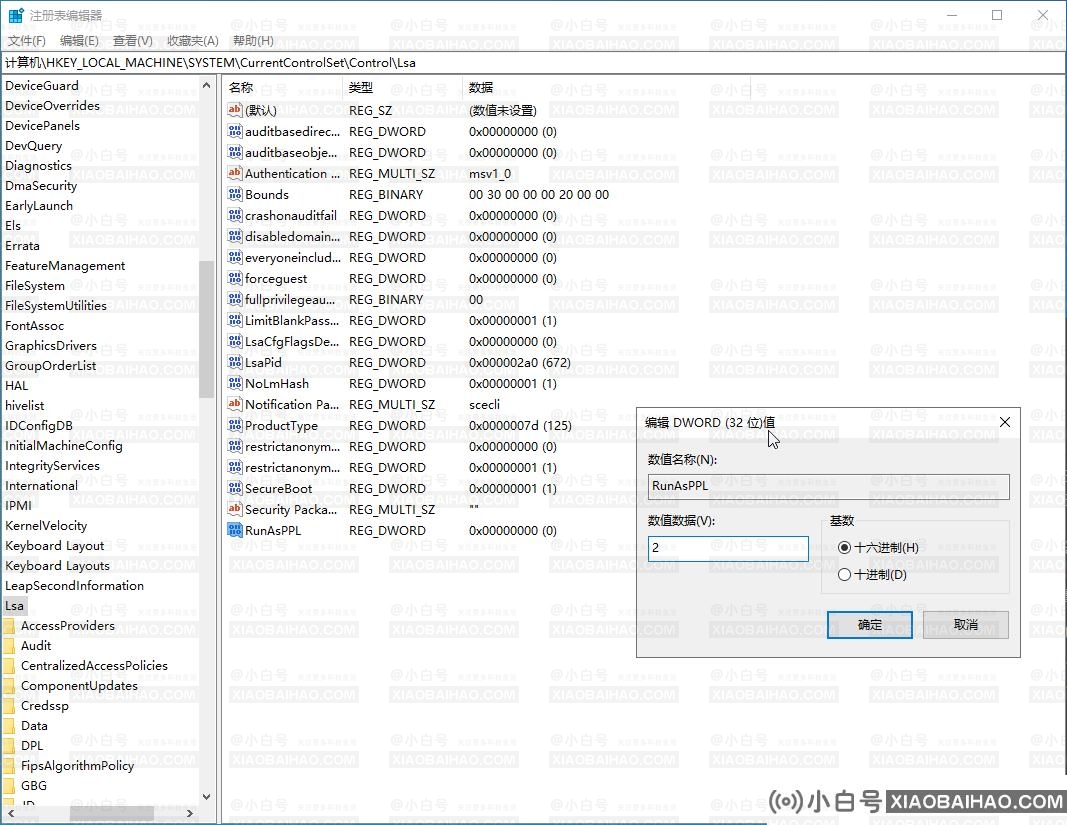Click the icon beside the disabledomain value

235,237
